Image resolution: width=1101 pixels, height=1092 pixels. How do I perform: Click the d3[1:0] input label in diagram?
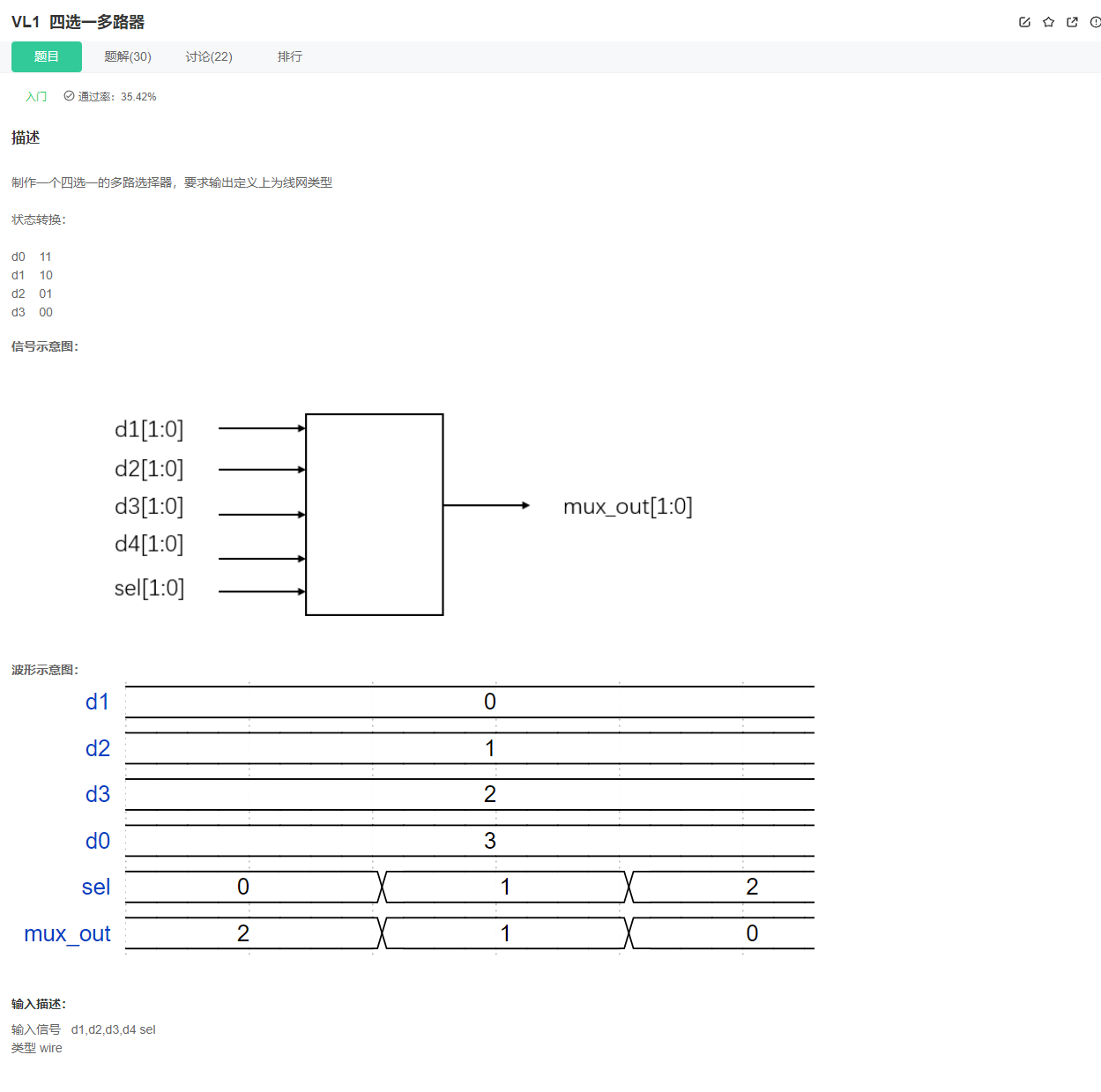coord(149,507)
